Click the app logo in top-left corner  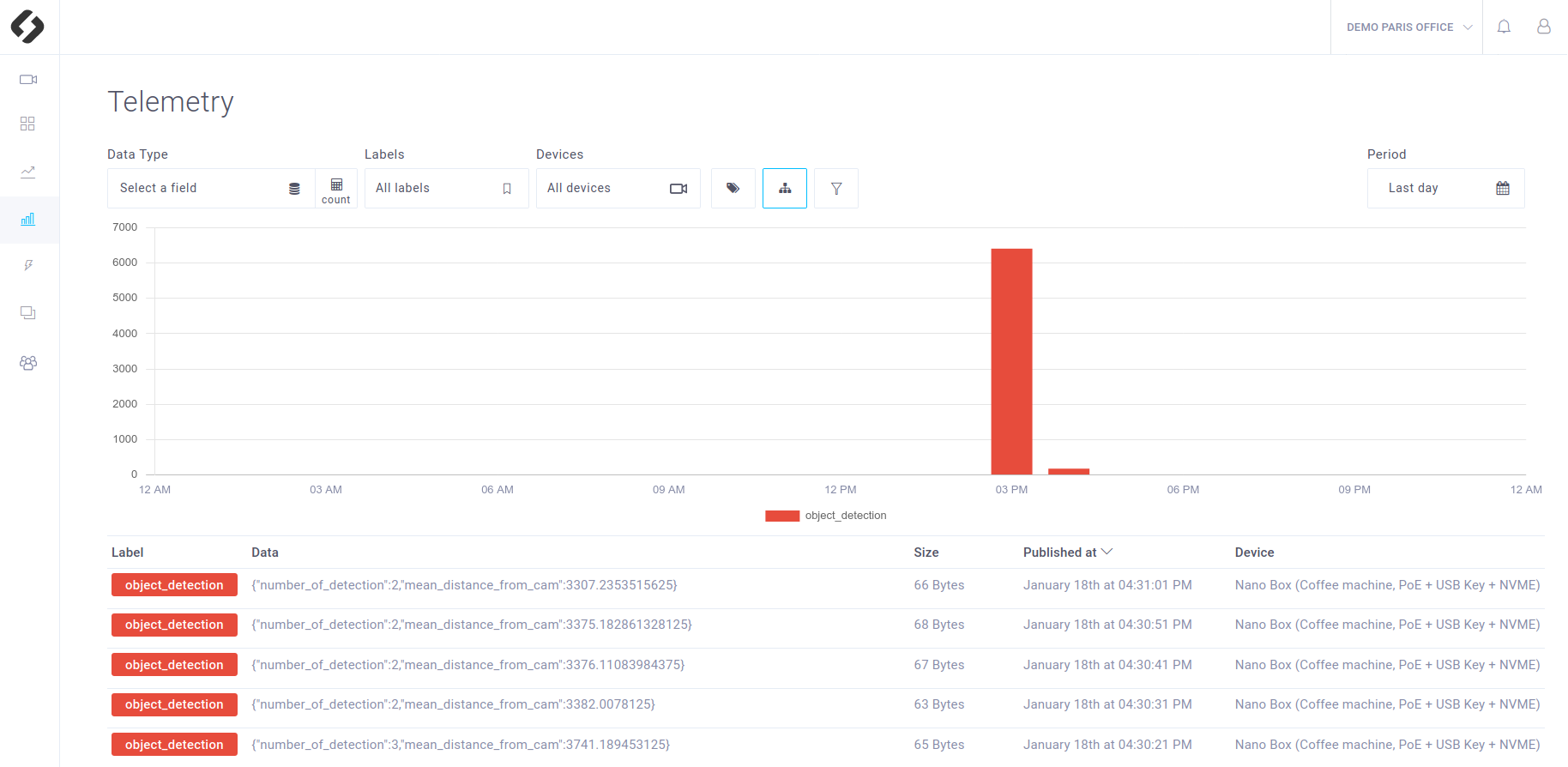coord(27,27)
